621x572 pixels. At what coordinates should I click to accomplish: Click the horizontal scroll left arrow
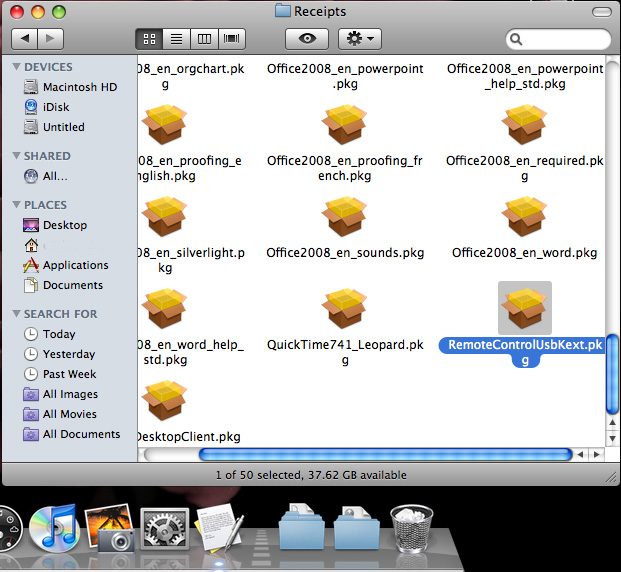pos(580,454)
